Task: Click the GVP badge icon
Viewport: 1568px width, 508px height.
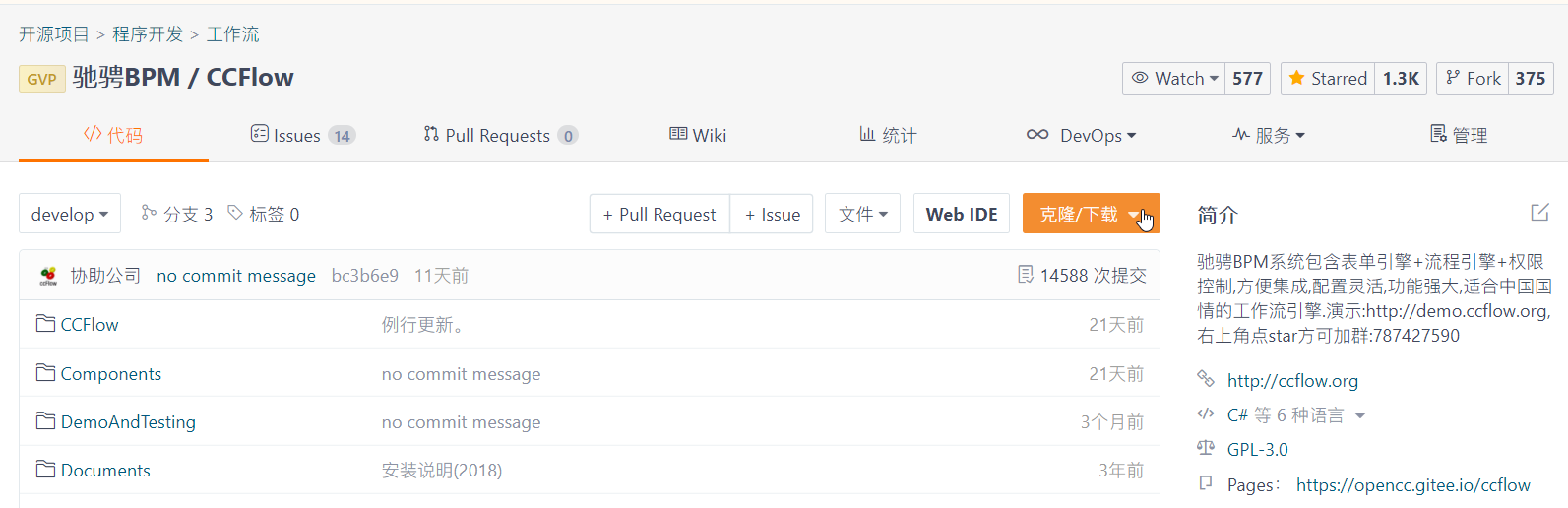Action: [x=41, y=79]
